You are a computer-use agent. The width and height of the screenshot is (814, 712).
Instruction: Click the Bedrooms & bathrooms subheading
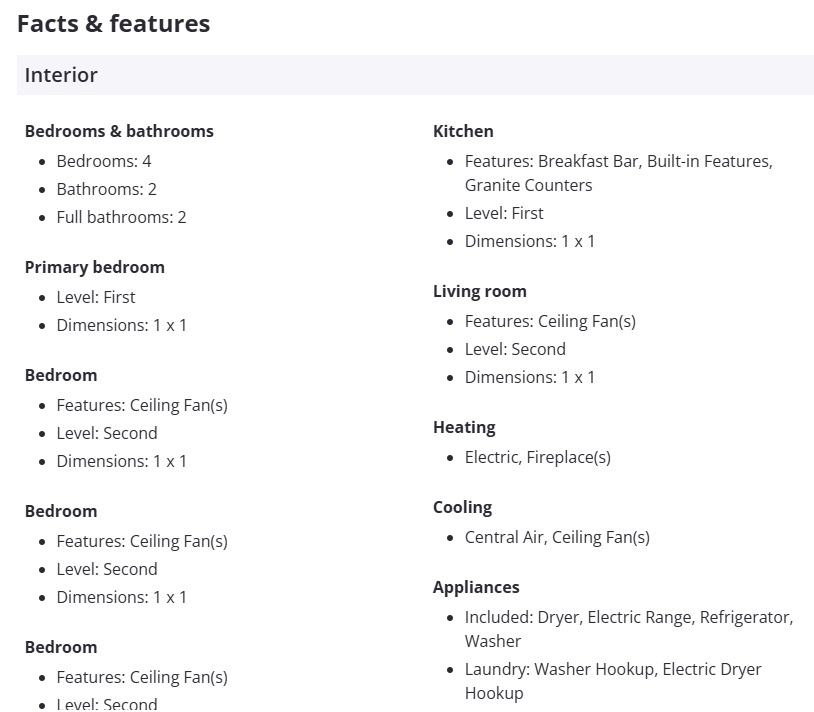(119, 131)
